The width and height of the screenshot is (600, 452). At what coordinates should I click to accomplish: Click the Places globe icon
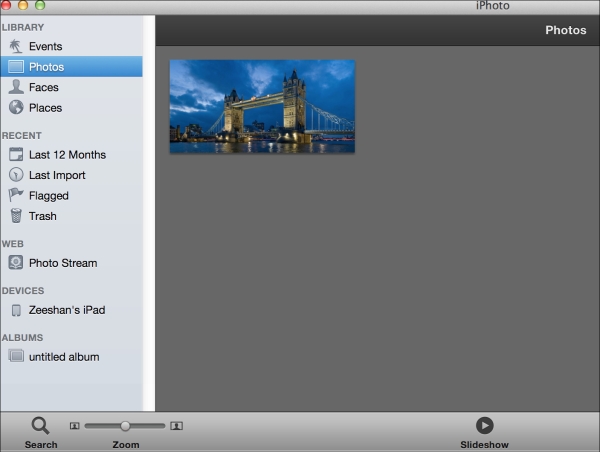pyautogui.click(x=16, y=108)
